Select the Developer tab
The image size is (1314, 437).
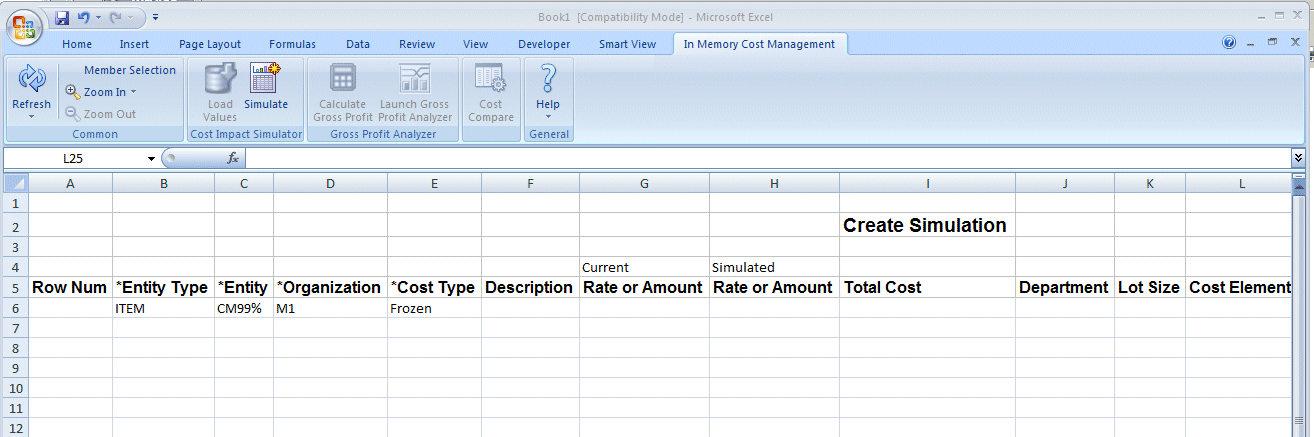(x=544, y=44)
